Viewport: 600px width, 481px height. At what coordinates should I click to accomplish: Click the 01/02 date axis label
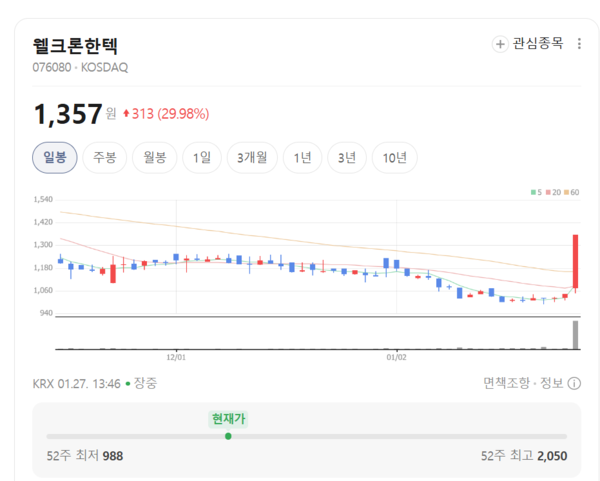pos(396,357)
